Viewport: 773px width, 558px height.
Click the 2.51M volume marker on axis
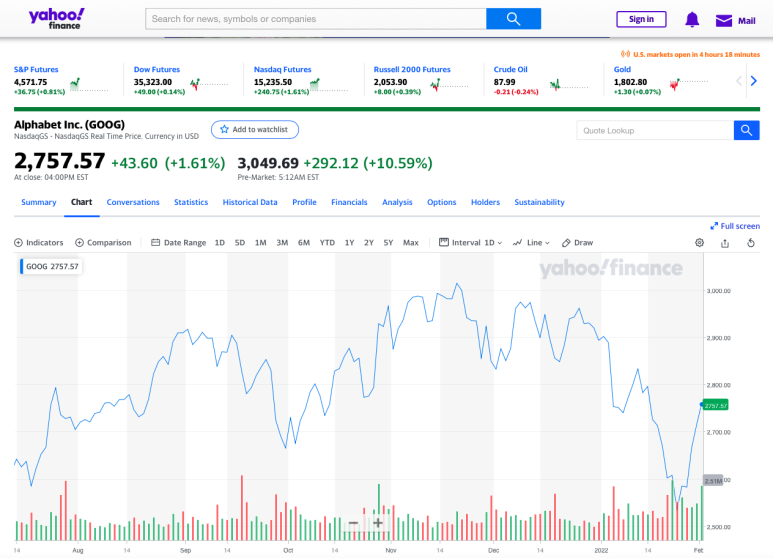tap(713, 481)
